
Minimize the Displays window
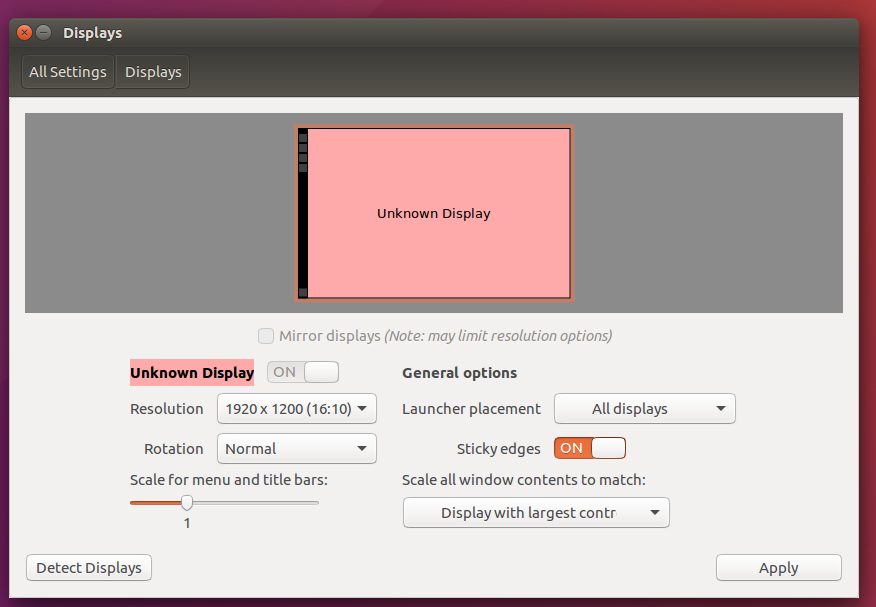coord(44,33)
